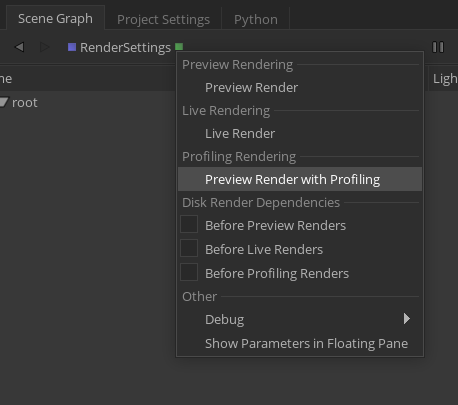Click the blue square beside RenderSettings
458x405 pixels.
click(x=72, y=47)
